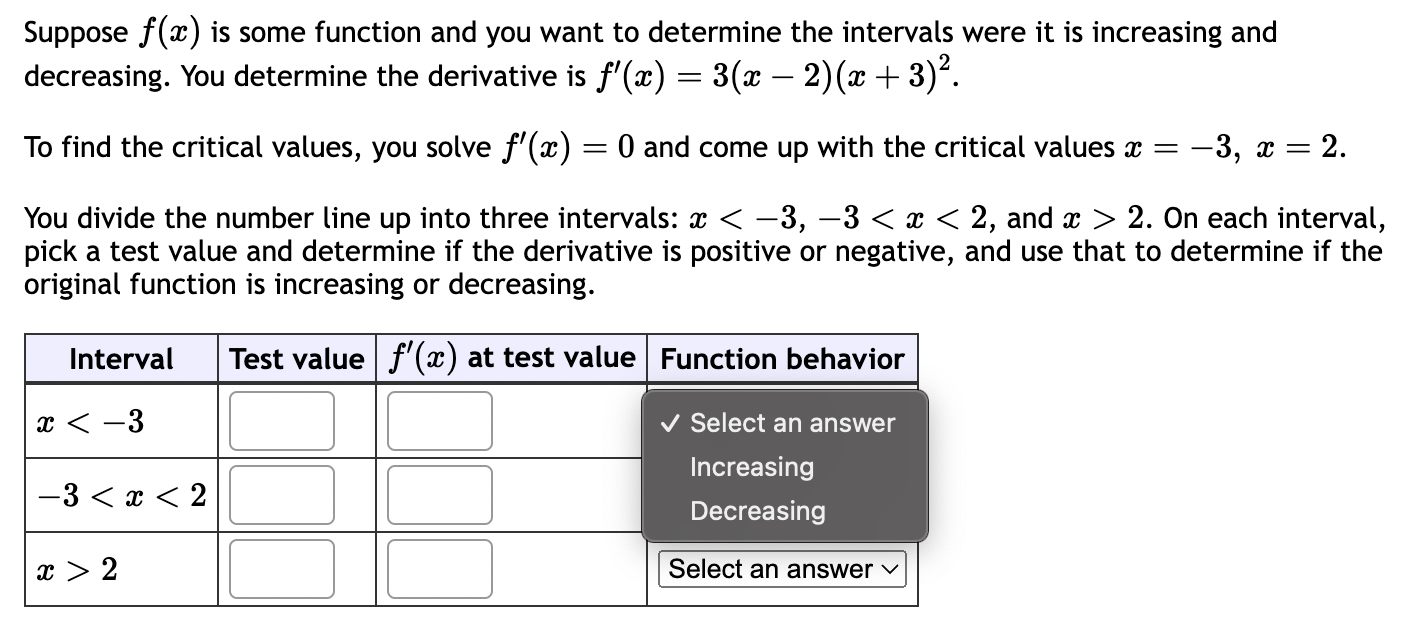
Task: Click the Function behavior column header
Action: pos(782,359)
